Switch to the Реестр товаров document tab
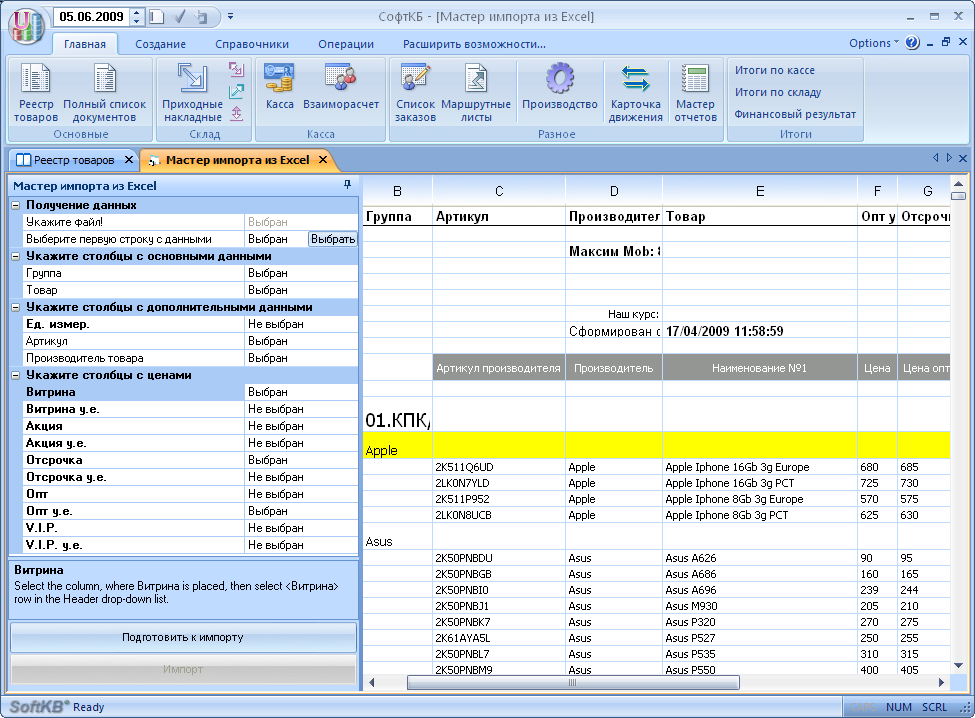The width and height of the screenshot is (975, 718). coord(73,160)
